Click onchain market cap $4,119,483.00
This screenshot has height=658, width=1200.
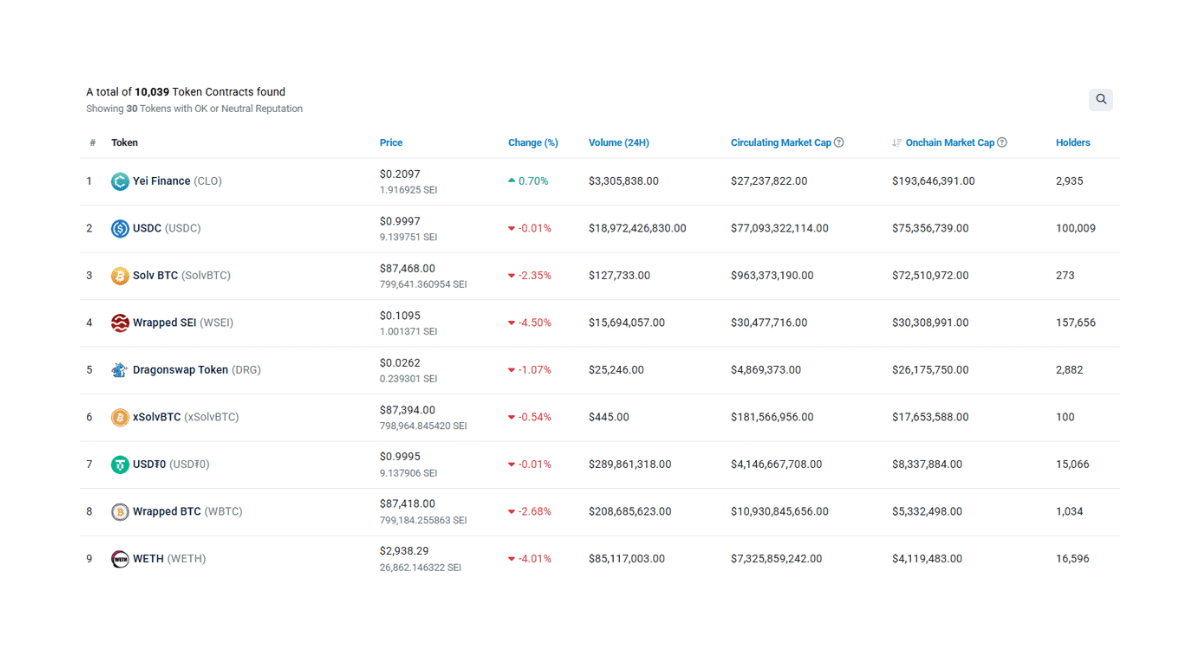(x=927, y=558)
